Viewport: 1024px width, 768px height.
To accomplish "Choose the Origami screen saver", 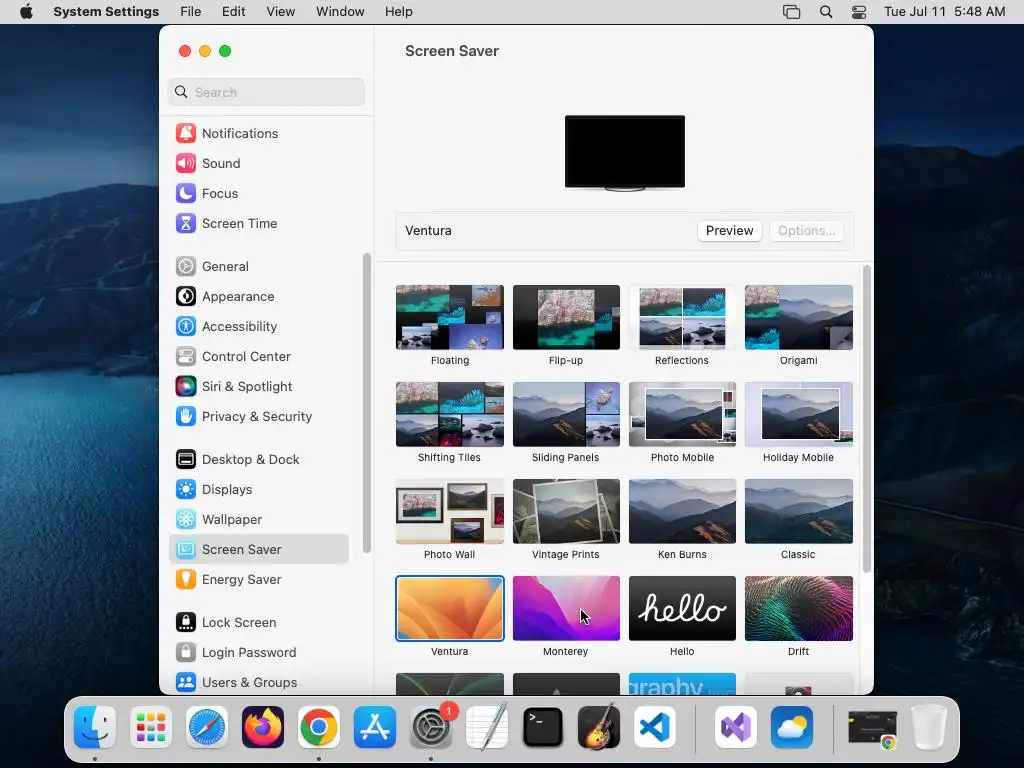I will [x=799, y=317].
